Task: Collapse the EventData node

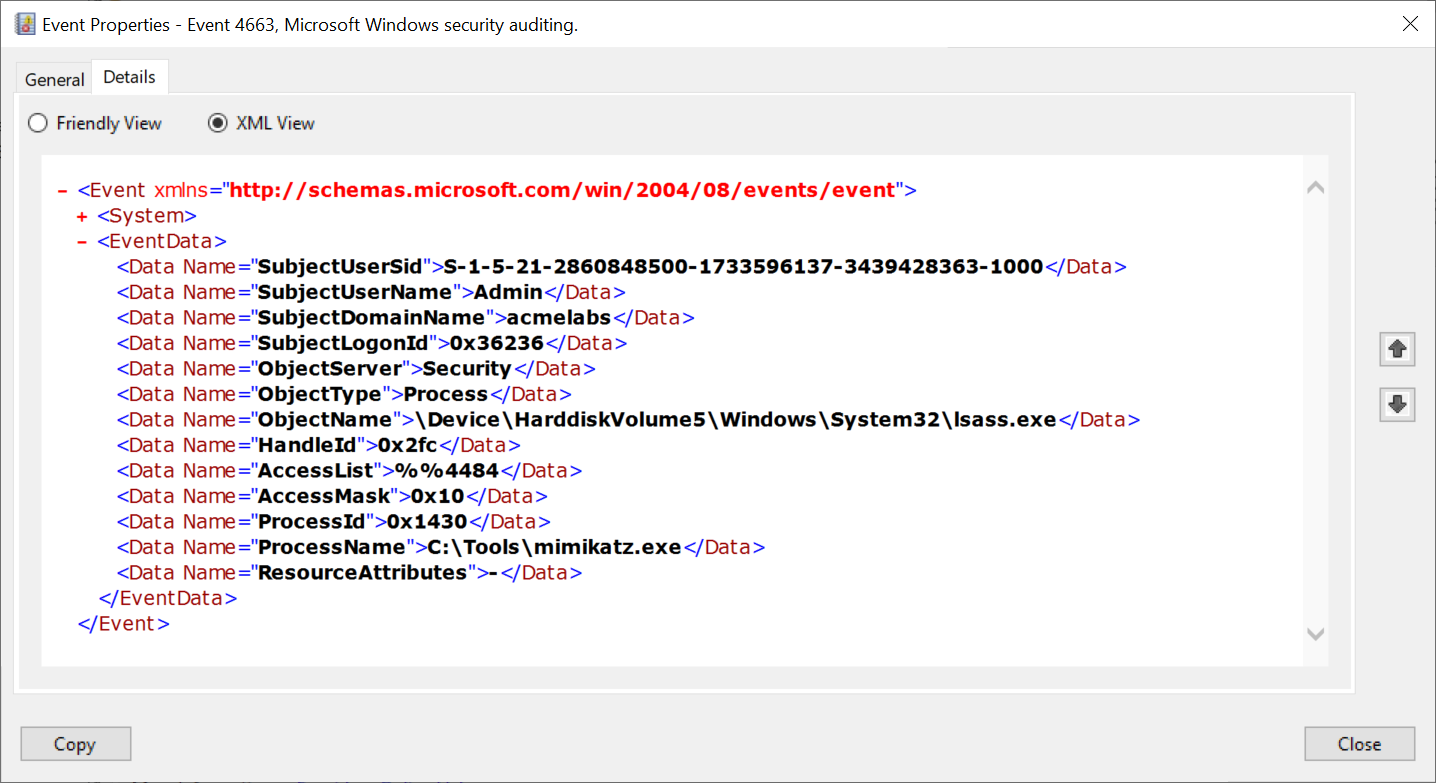Action: point(82,241)
